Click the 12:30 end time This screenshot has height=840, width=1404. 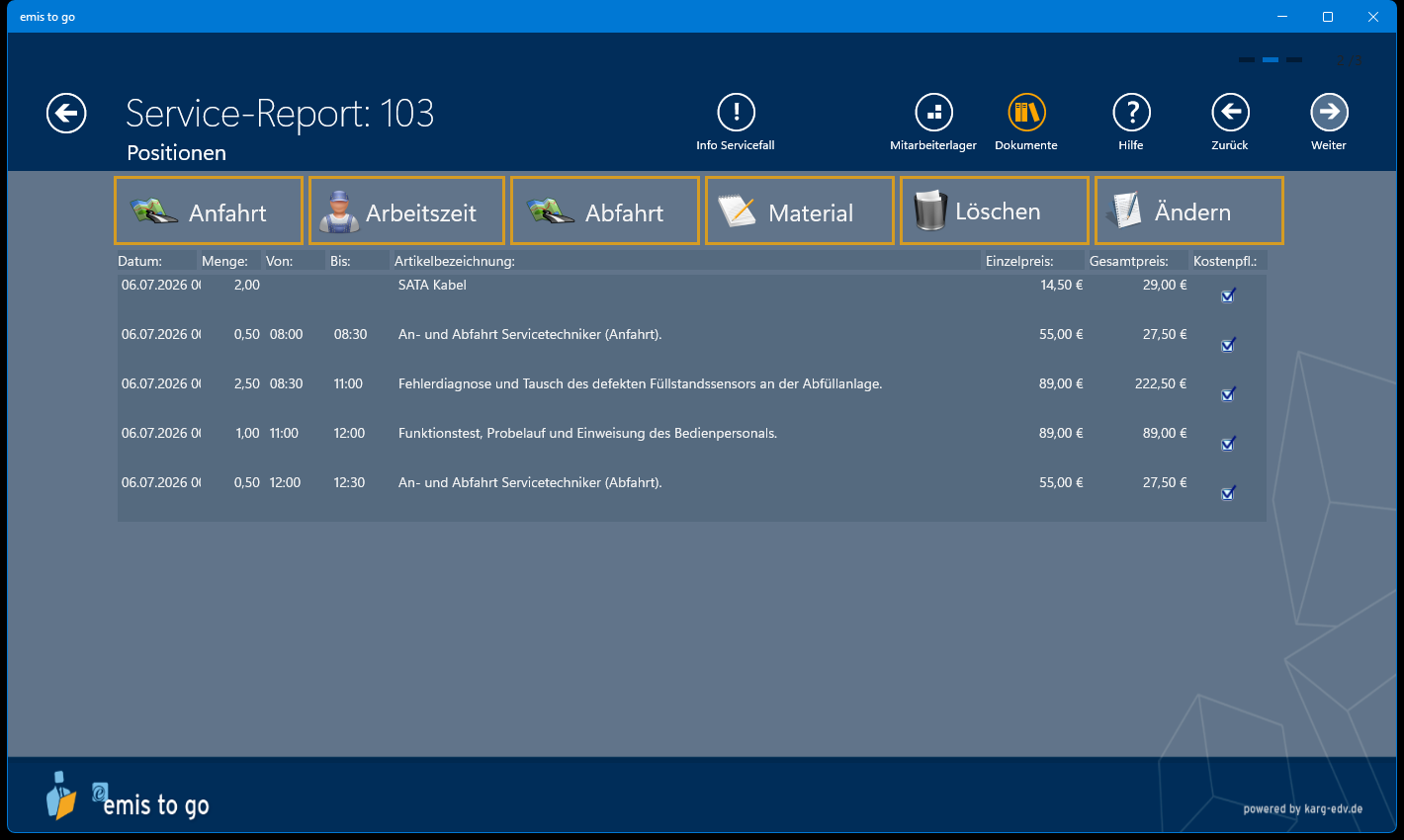pos(349,482)
